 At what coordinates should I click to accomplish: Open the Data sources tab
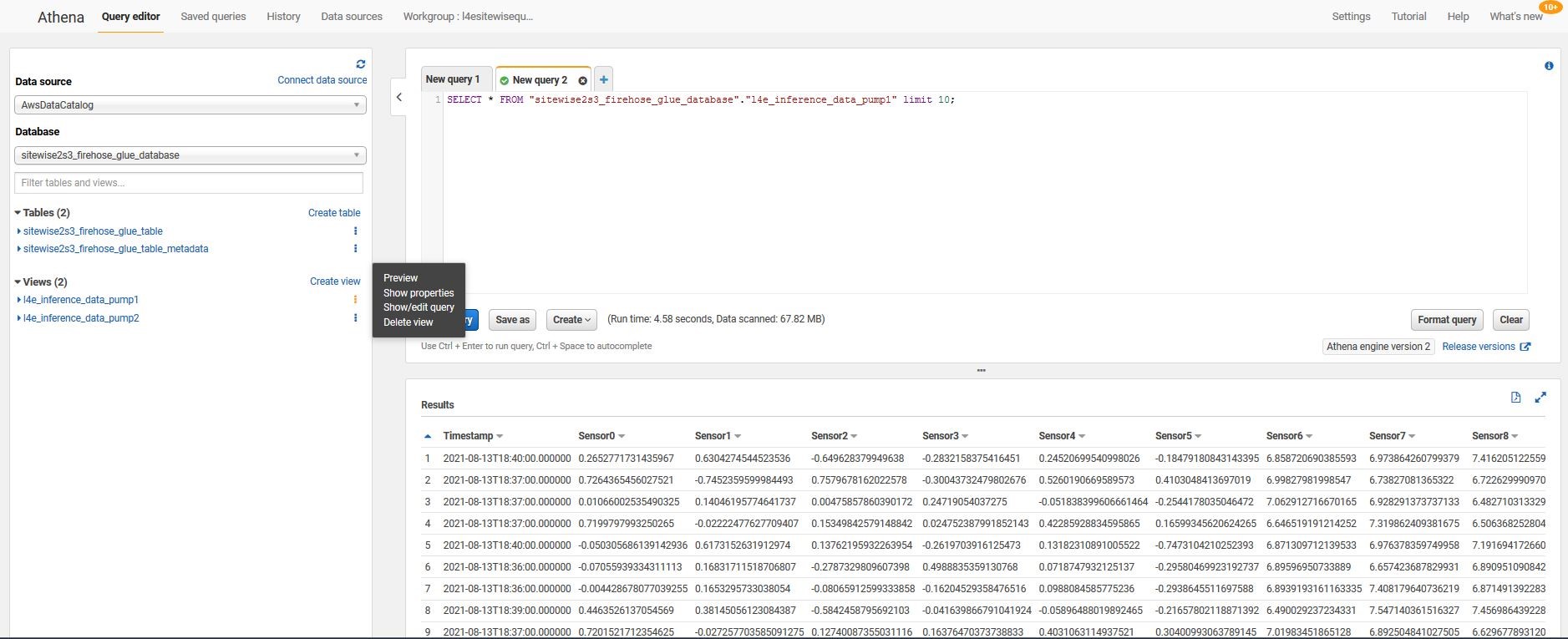352,17
